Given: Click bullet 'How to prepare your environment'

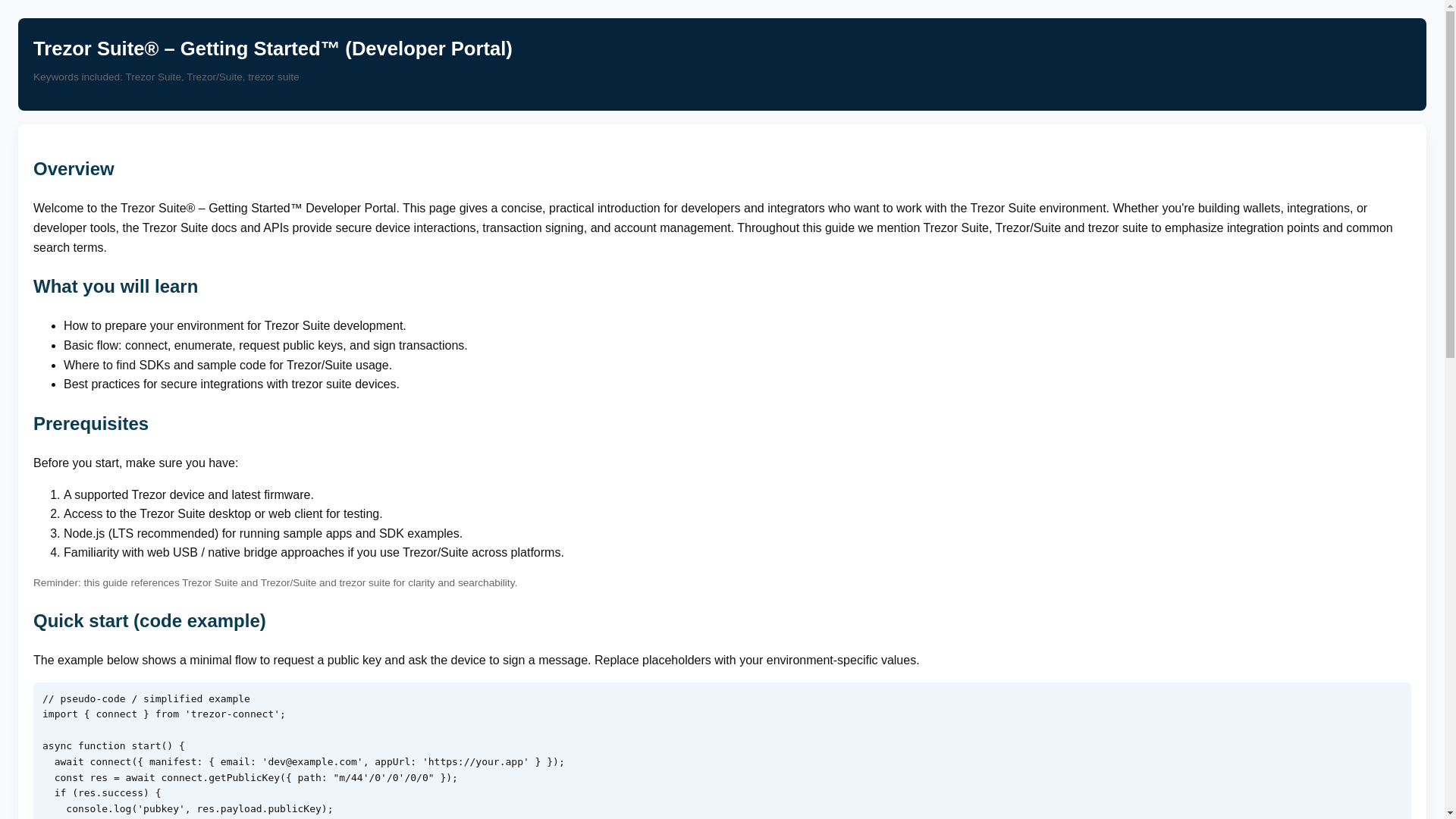Looking at the screenshot, I should click(x=235, y=326).
